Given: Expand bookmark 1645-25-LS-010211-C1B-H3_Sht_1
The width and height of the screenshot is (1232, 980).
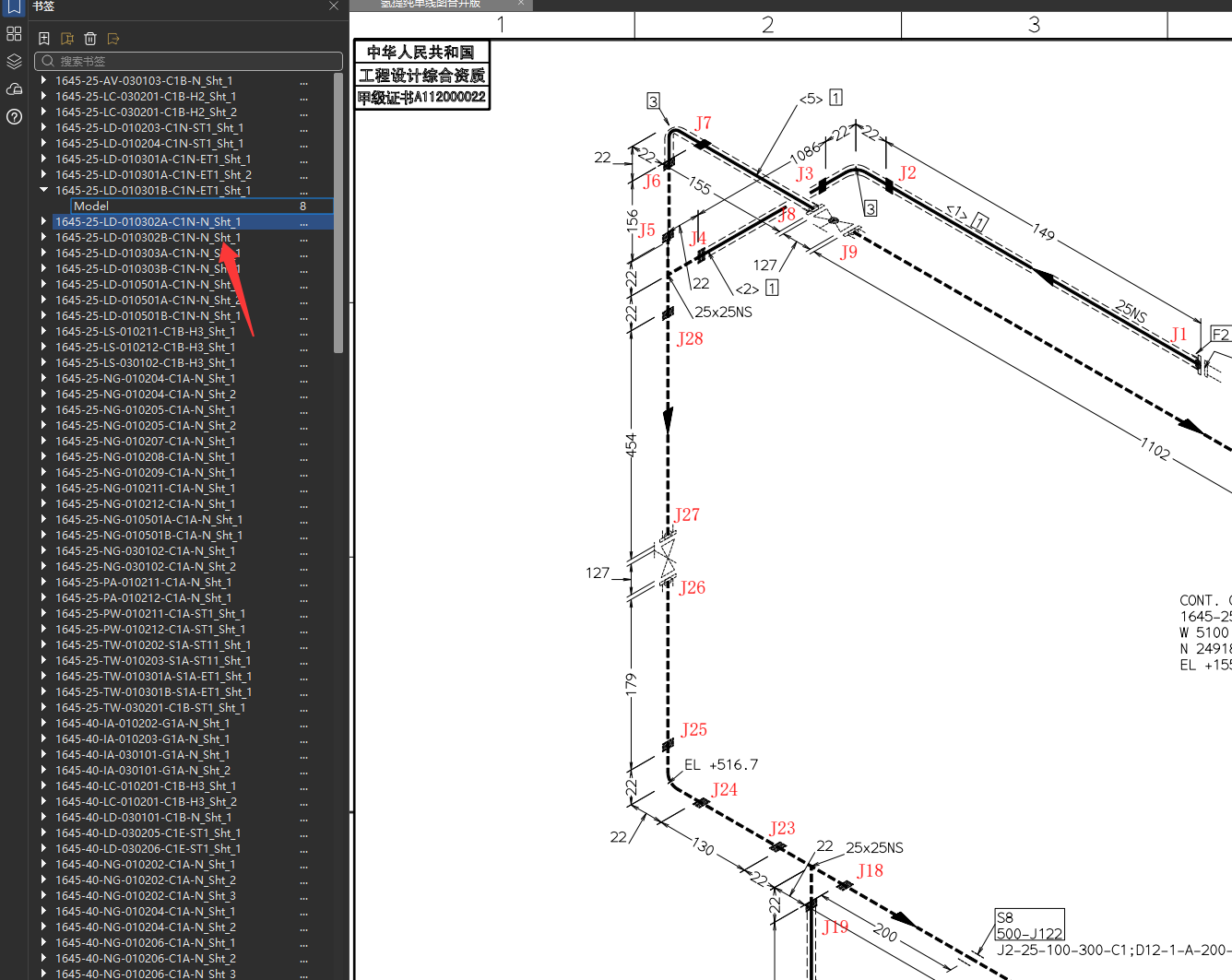Looking at the screenshot, I should [x=43, y=332].
